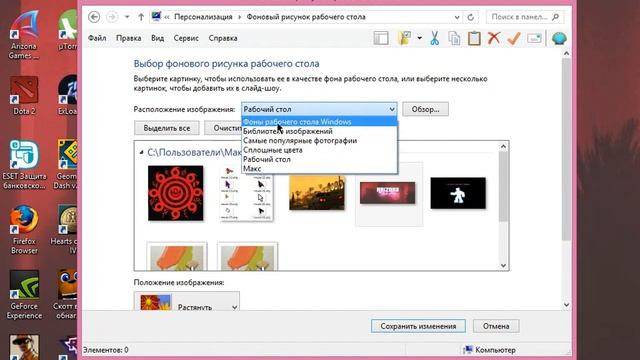Click the Paste clipboard icon
Screen dimensions: 640x360
(474, 38)
